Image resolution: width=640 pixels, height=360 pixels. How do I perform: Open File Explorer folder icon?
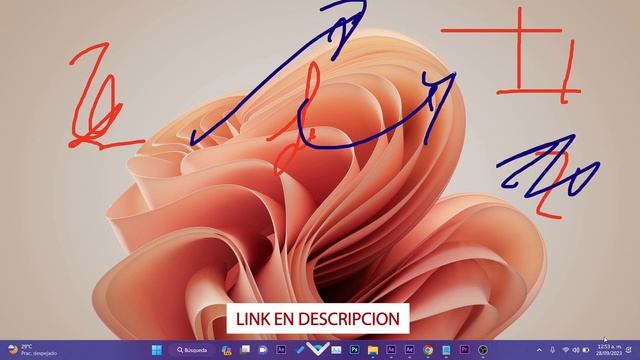click(x=373, y=350)
